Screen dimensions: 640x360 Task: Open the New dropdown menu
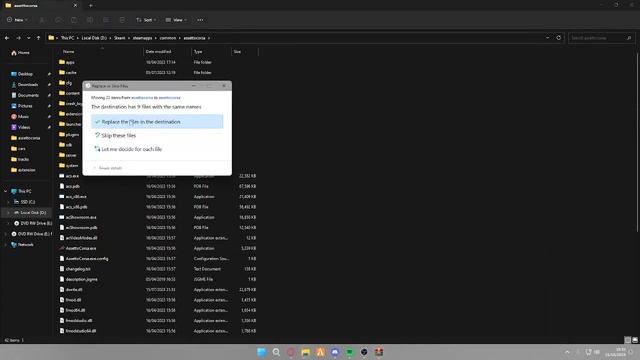[x=17, y=20]
